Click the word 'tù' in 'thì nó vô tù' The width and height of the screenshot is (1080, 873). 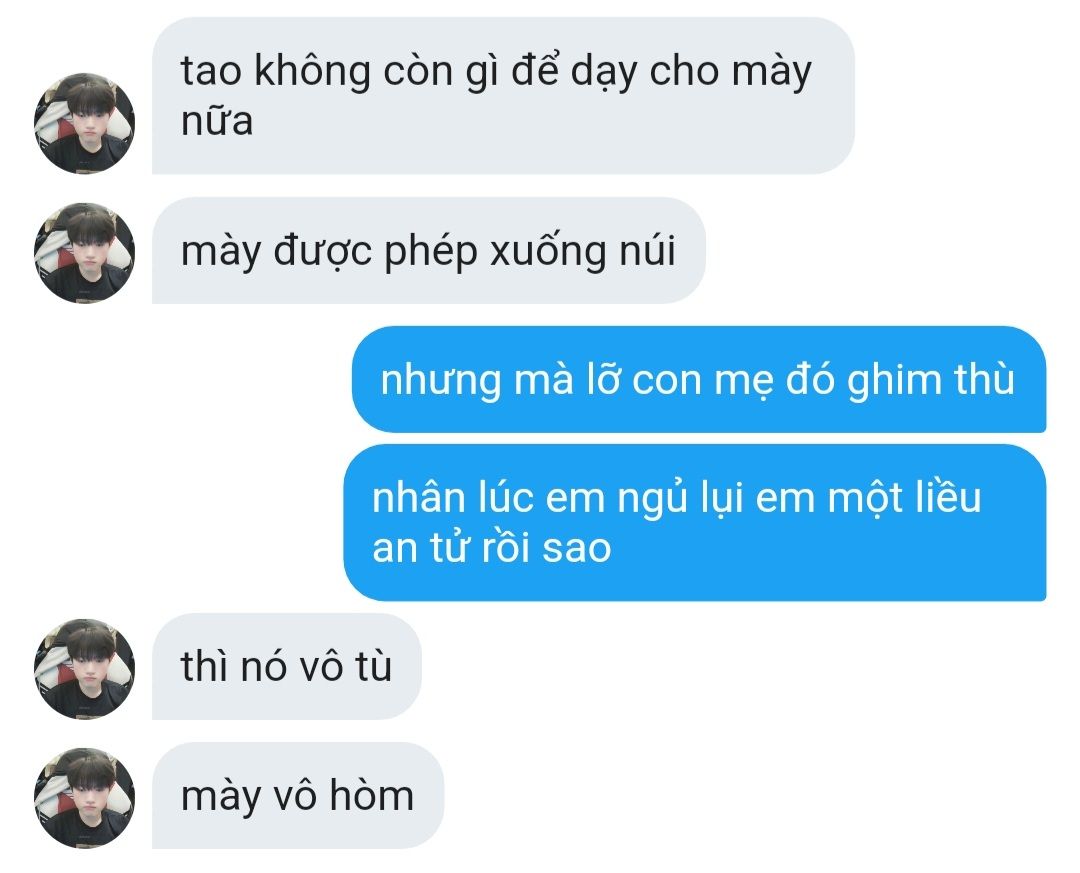(x=373, y=666)
